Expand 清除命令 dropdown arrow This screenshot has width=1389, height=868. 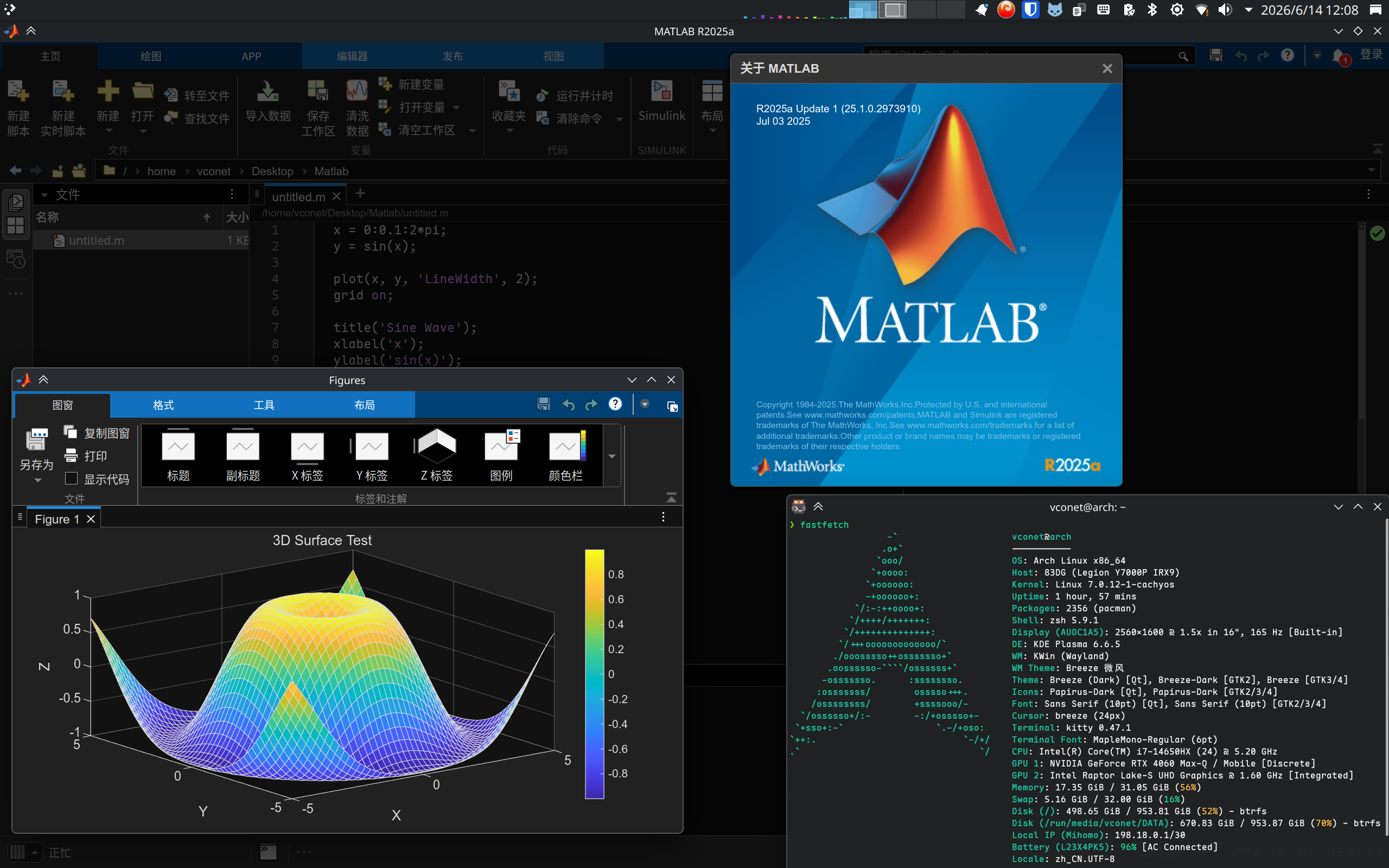(619, 119)
